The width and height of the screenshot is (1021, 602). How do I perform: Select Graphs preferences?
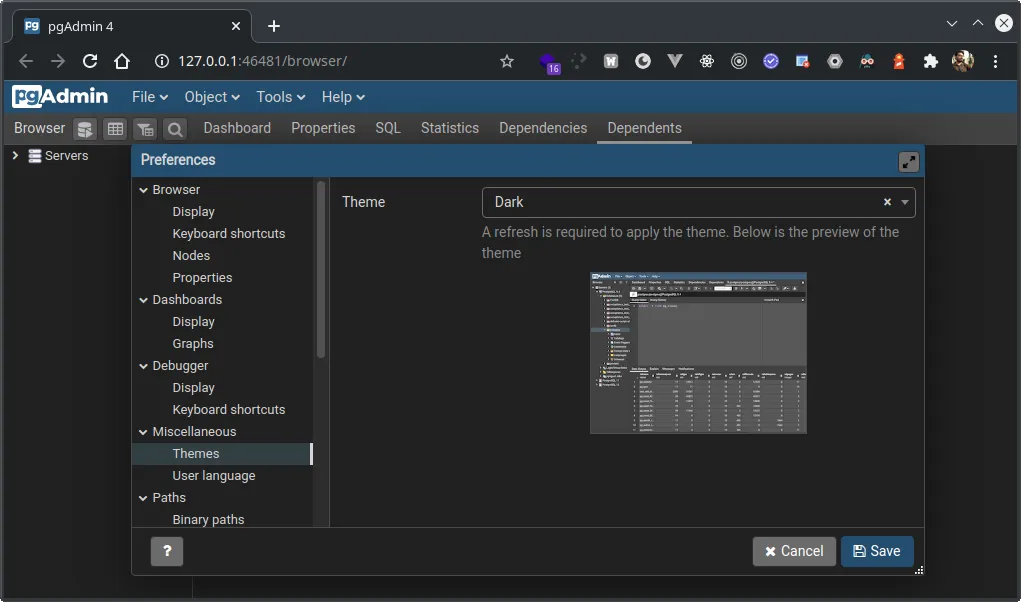pyautogui.click(x=193, y=344)
